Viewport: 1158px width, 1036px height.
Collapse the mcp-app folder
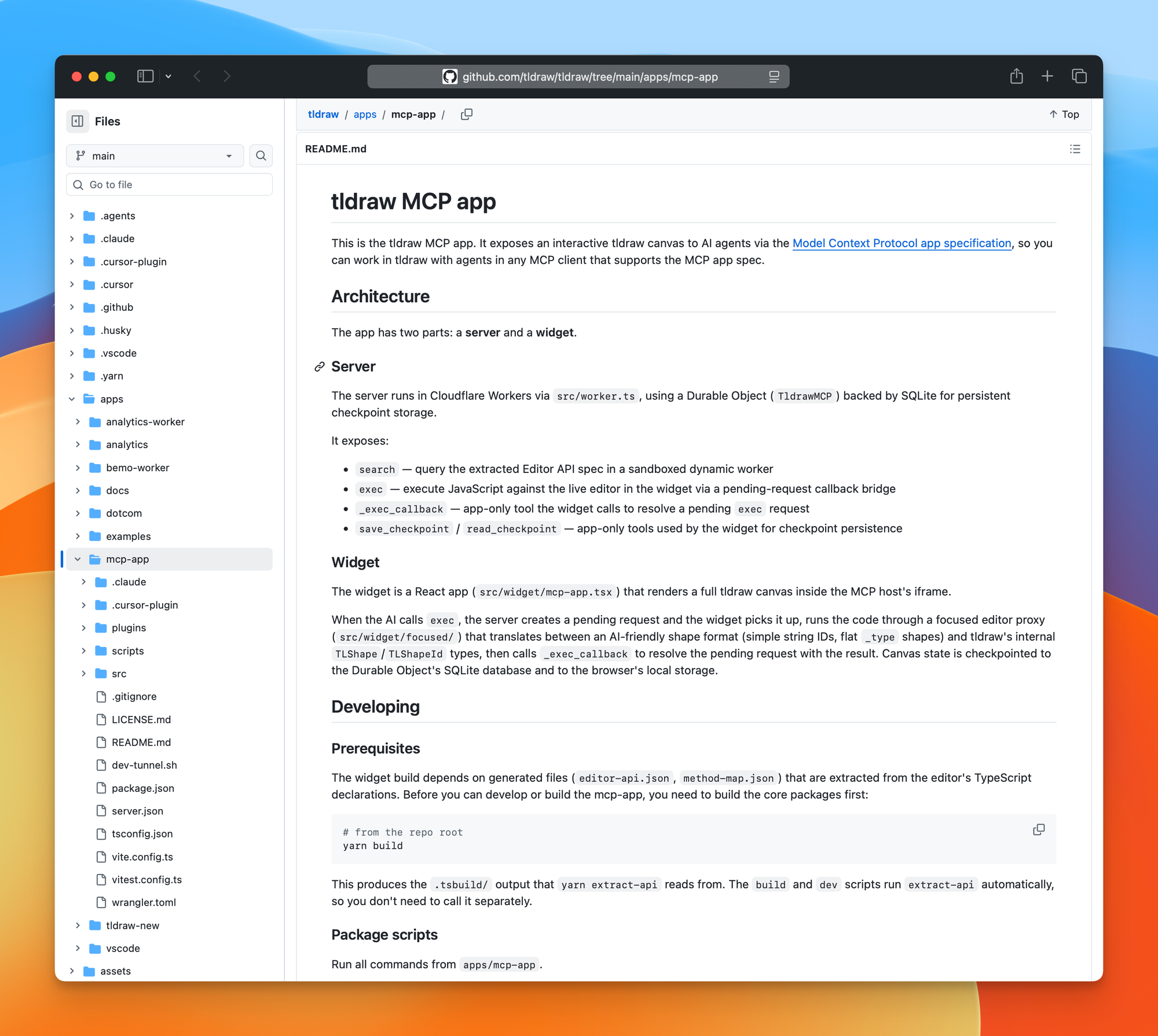point(78,559)
